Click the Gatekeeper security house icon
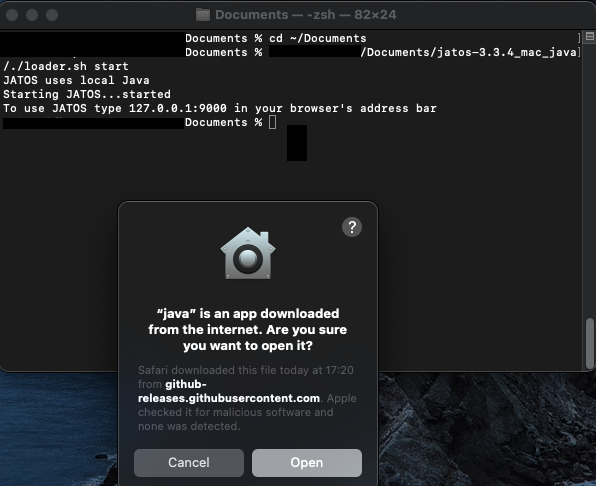596x486 pixels. (x=248, y=253)
